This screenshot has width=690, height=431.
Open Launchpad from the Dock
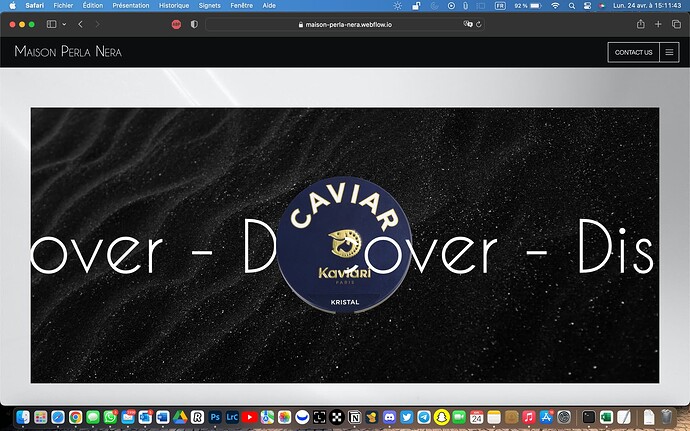click(40, 416)
